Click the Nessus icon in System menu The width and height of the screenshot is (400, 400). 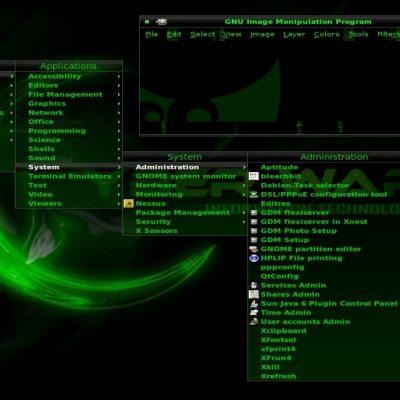129,203
